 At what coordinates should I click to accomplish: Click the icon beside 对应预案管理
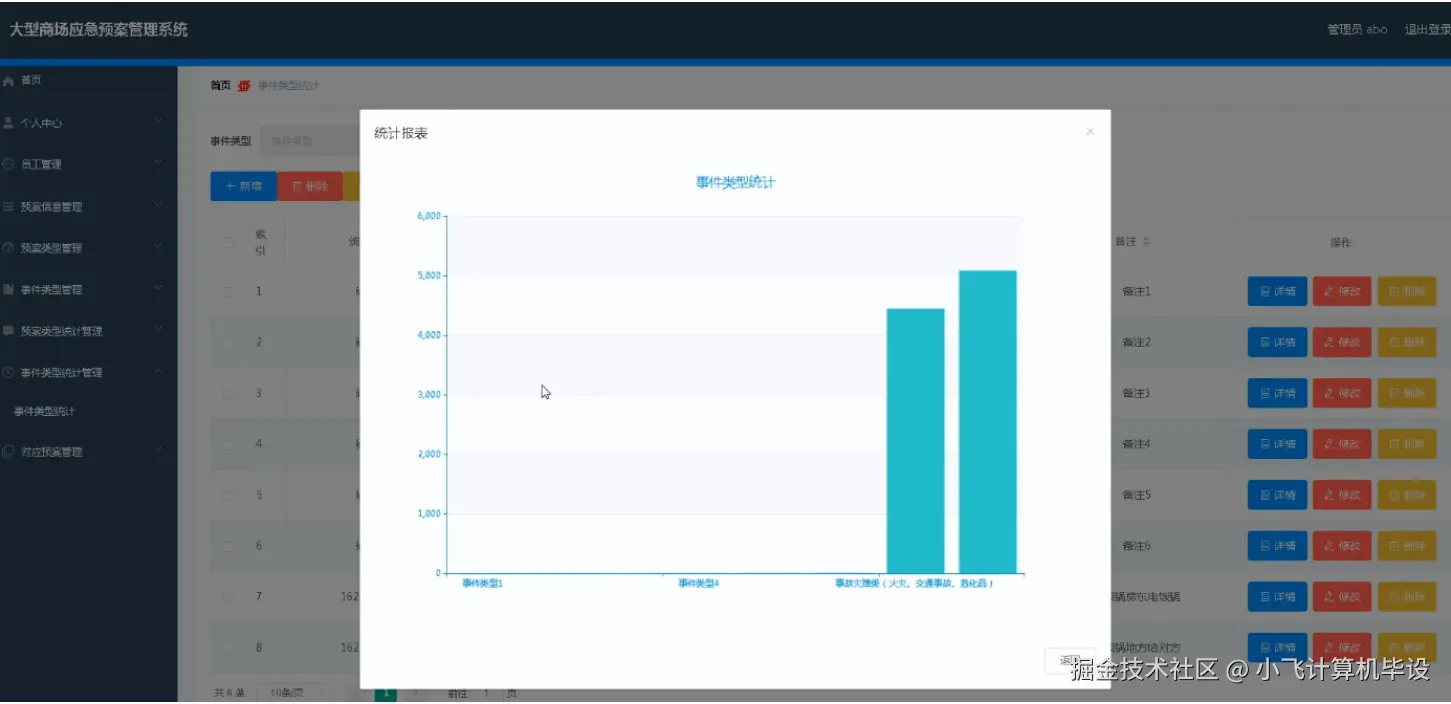pos(9,452)
